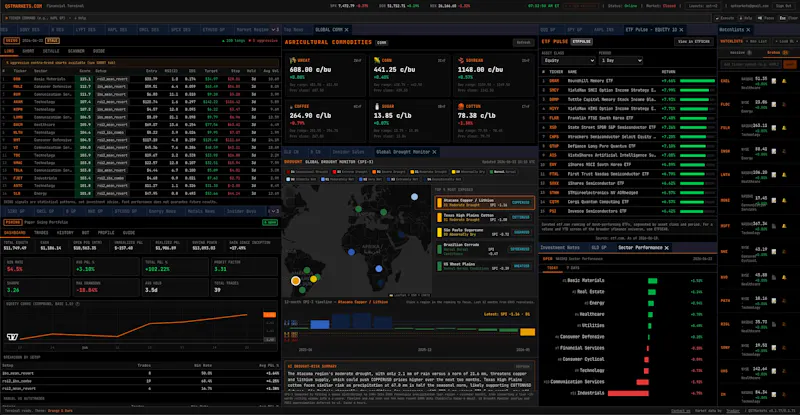Click the Cotton commodity icon
This screenshot has height=415, width=800.
tap(461, 107)
